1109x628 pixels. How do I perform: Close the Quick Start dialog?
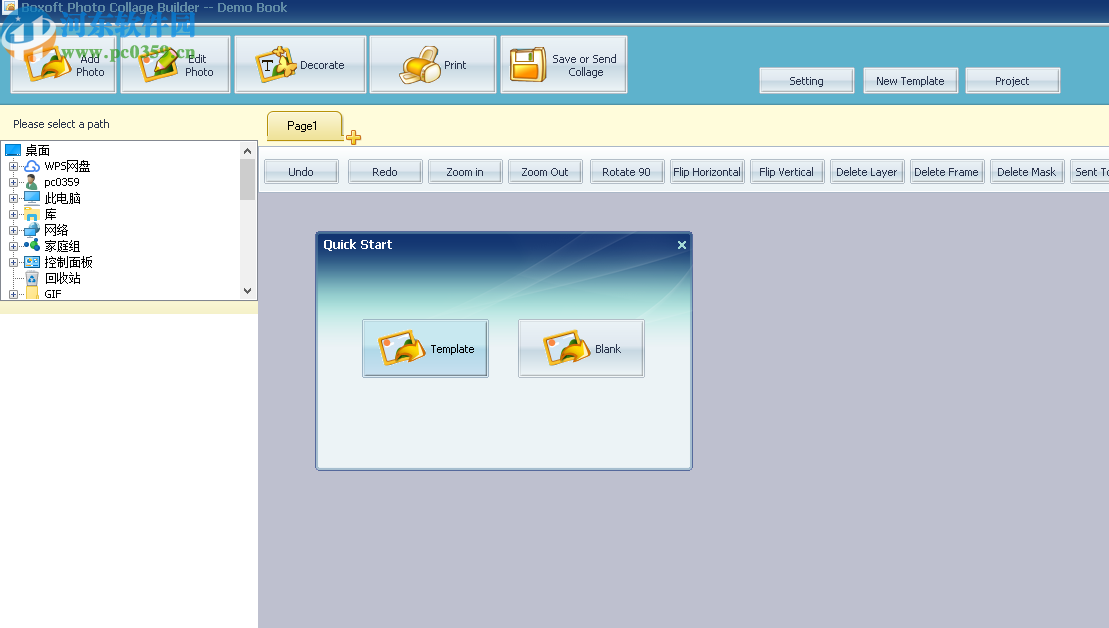(x=682, y=245)
